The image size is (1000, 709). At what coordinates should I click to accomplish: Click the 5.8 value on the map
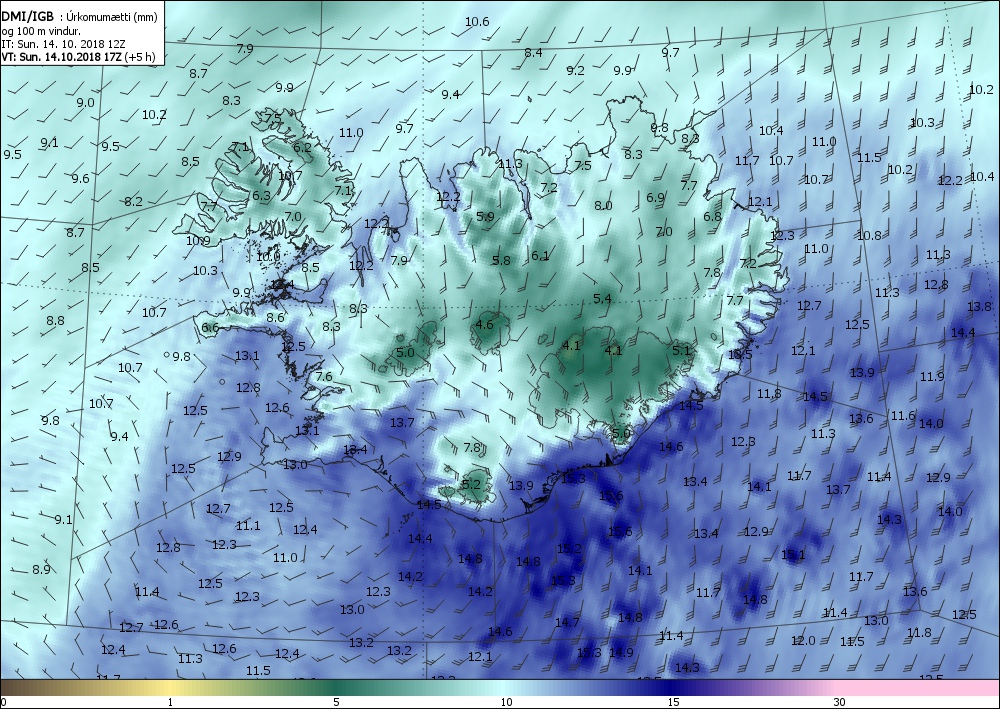pos(501,260)
